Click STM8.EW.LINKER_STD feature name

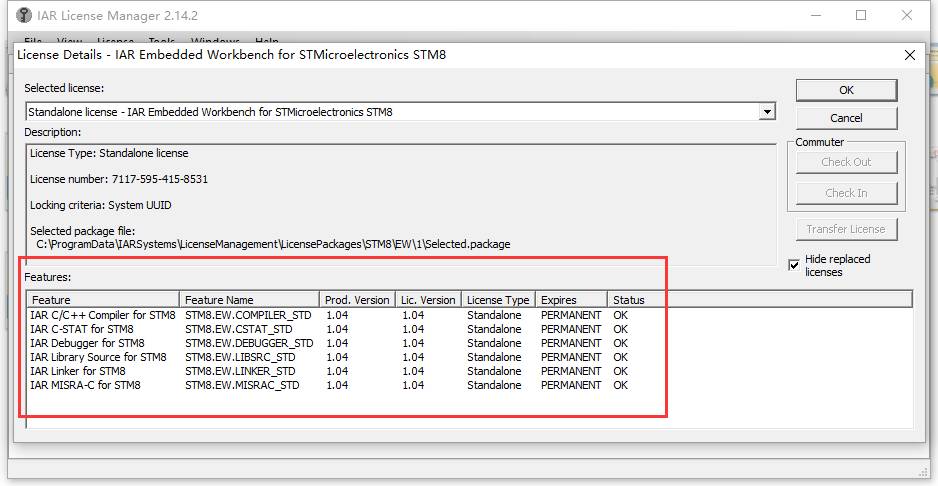[x=240, y=371]
